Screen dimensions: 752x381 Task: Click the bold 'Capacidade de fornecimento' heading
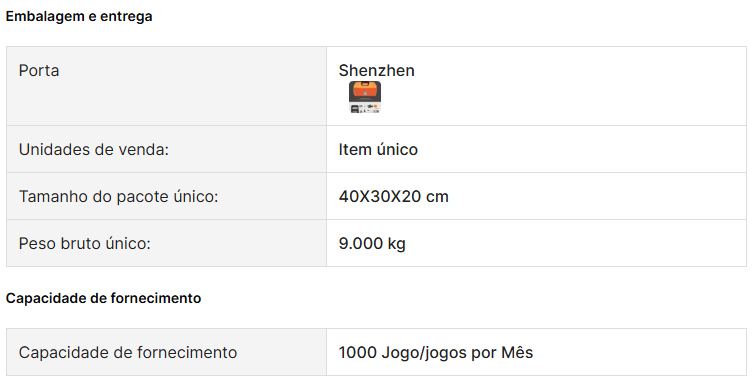(x=104, y=298)
